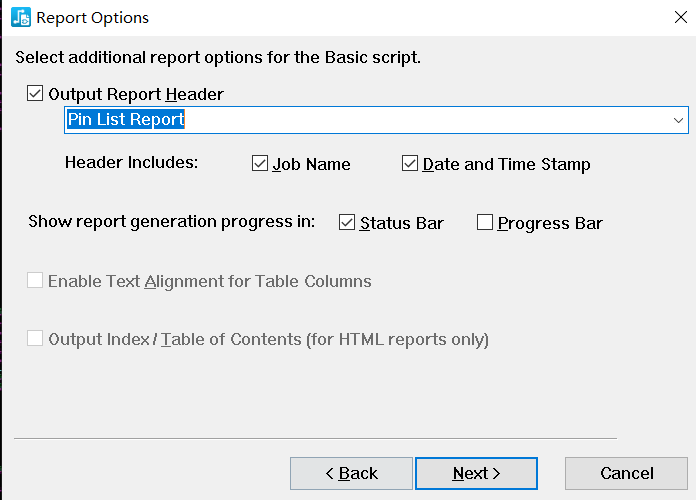696x500 pixels.
Task: Check Output Index / Table of Contents
Action: (35, 338)
